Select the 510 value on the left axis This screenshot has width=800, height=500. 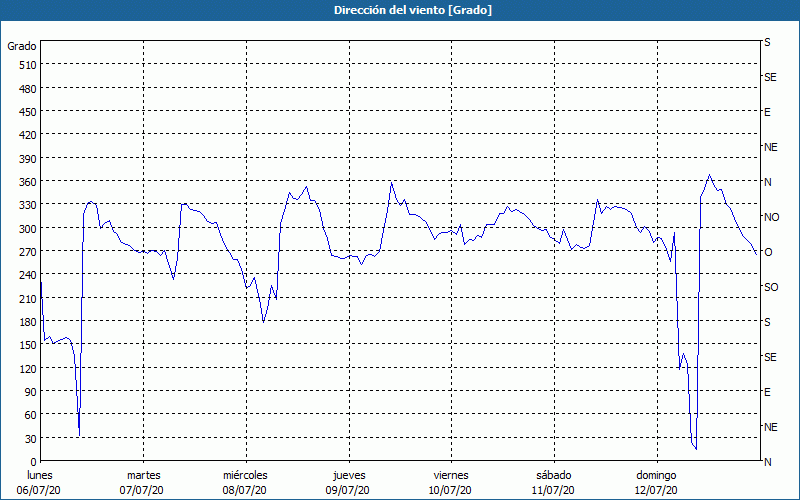pyautogui.click(x=27, y=65)
